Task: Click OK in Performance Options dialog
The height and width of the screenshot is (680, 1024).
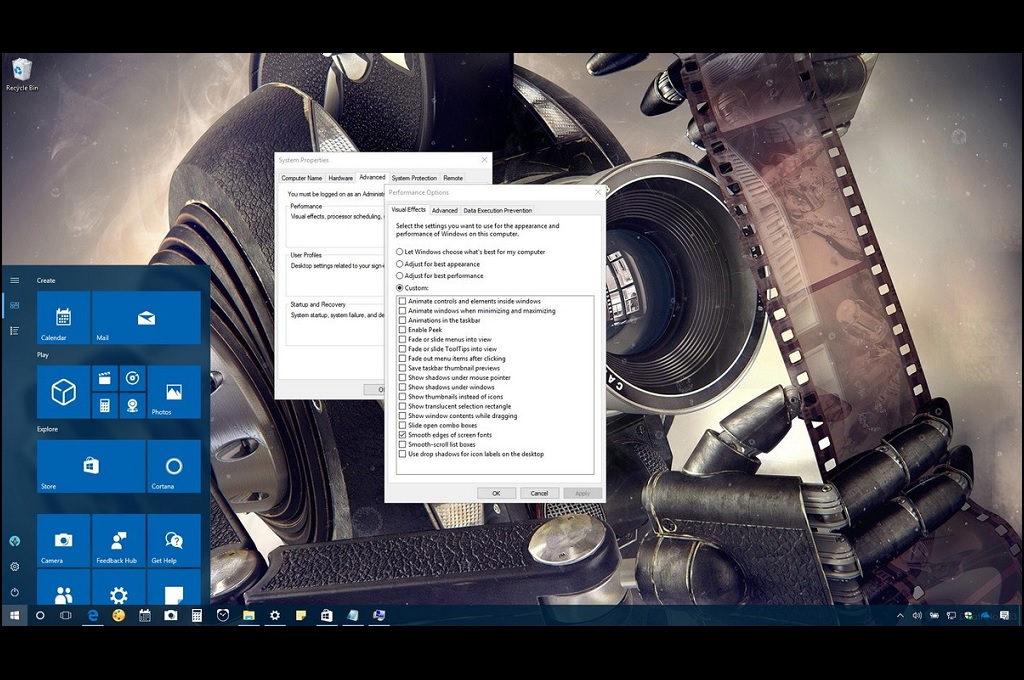Action: click(496, 493)
